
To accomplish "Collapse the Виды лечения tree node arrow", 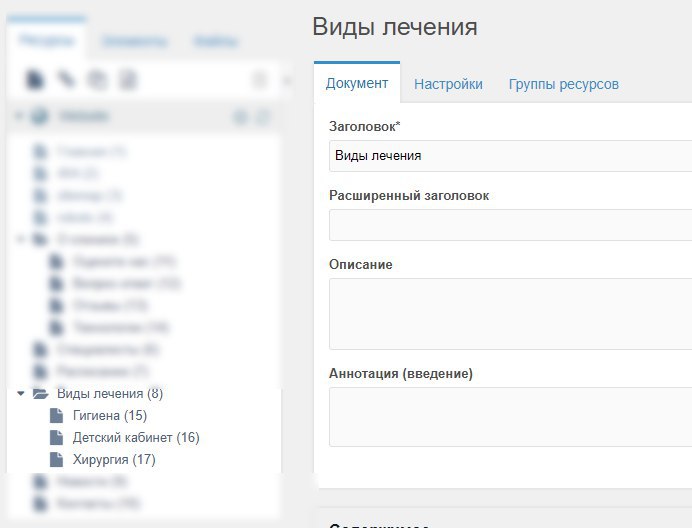I will click(x=20, y=393).
